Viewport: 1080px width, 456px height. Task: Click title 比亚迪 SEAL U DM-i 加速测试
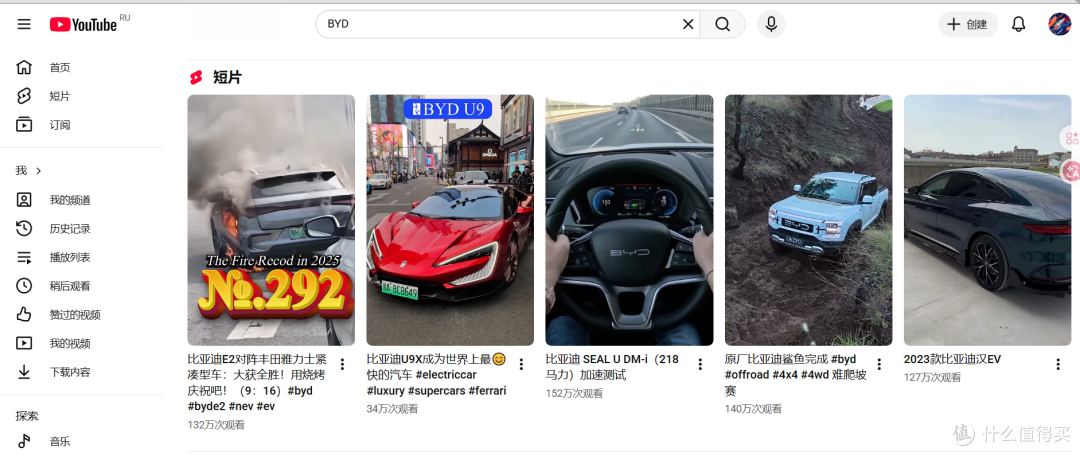click(612, 367)
